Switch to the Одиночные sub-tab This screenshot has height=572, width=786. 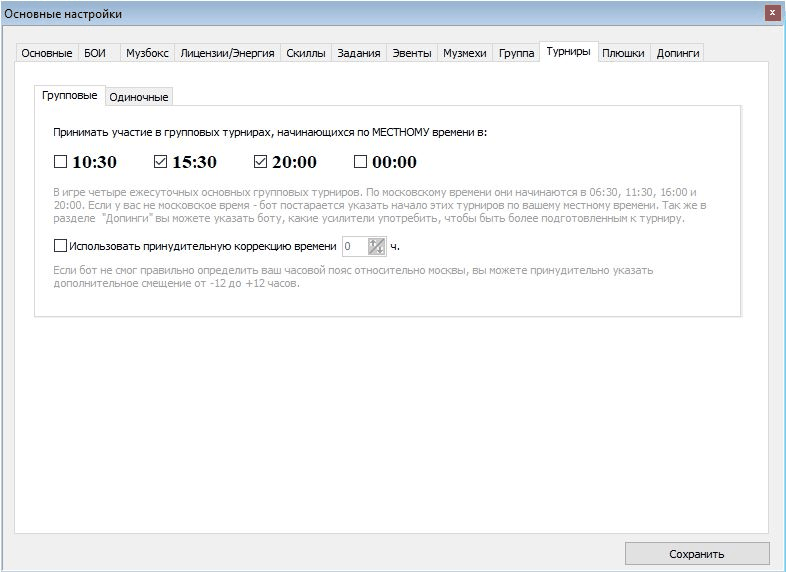point(139,97)
